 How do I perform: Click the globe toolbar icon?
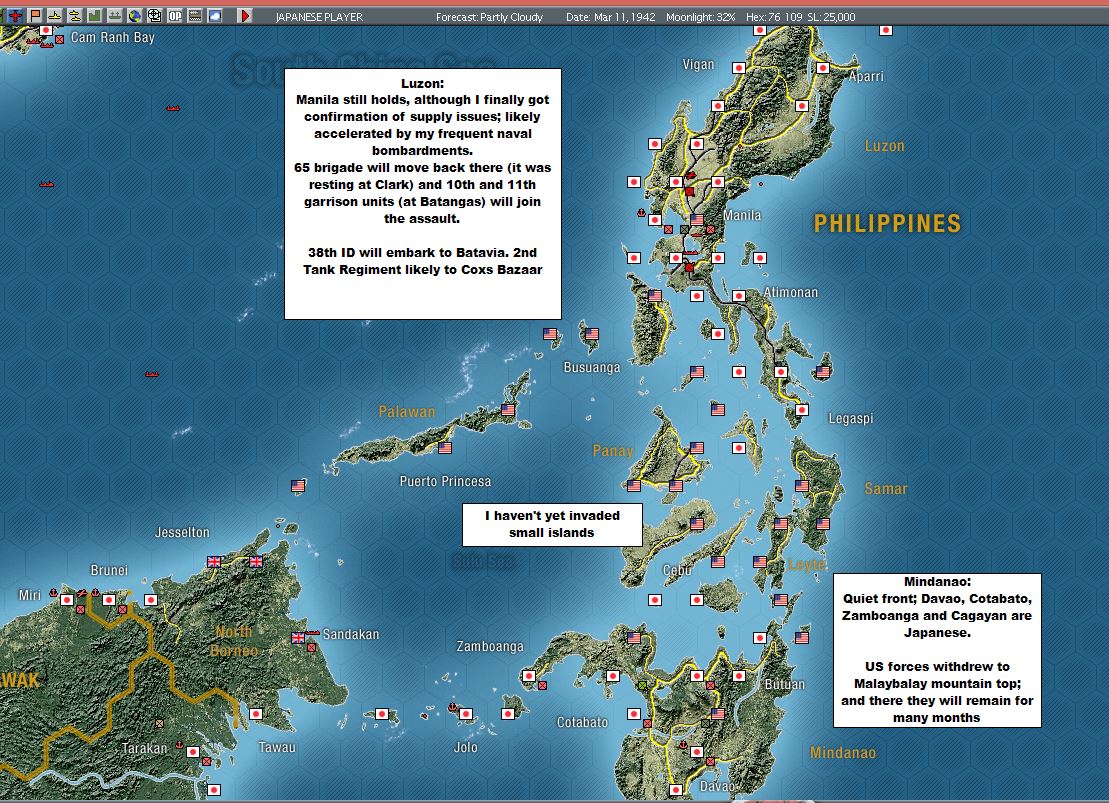click(134, 16)
